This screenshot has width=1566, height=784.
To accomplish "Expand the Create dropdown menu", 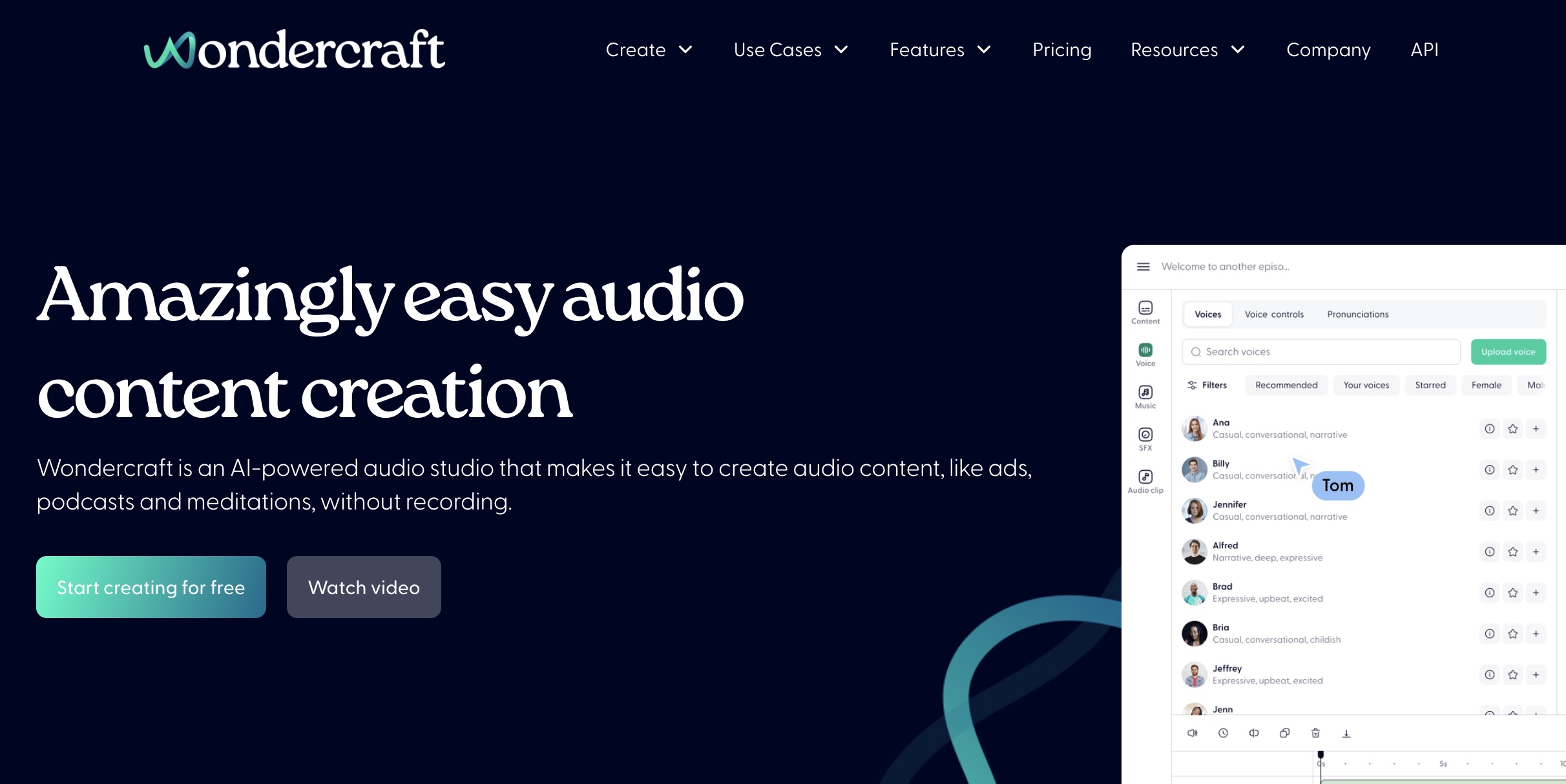I will pyautogui.click(x=649, y=50).
